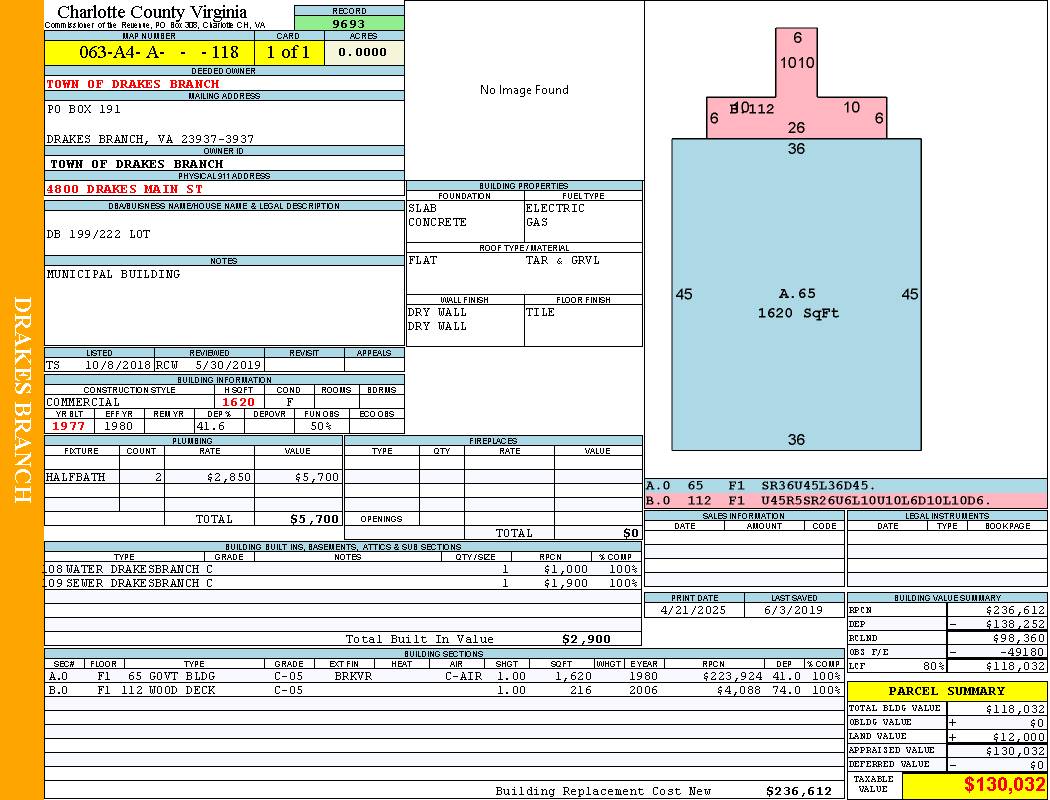
Task: Click the deeded owner name in red
Action: (x=118, y=84)
